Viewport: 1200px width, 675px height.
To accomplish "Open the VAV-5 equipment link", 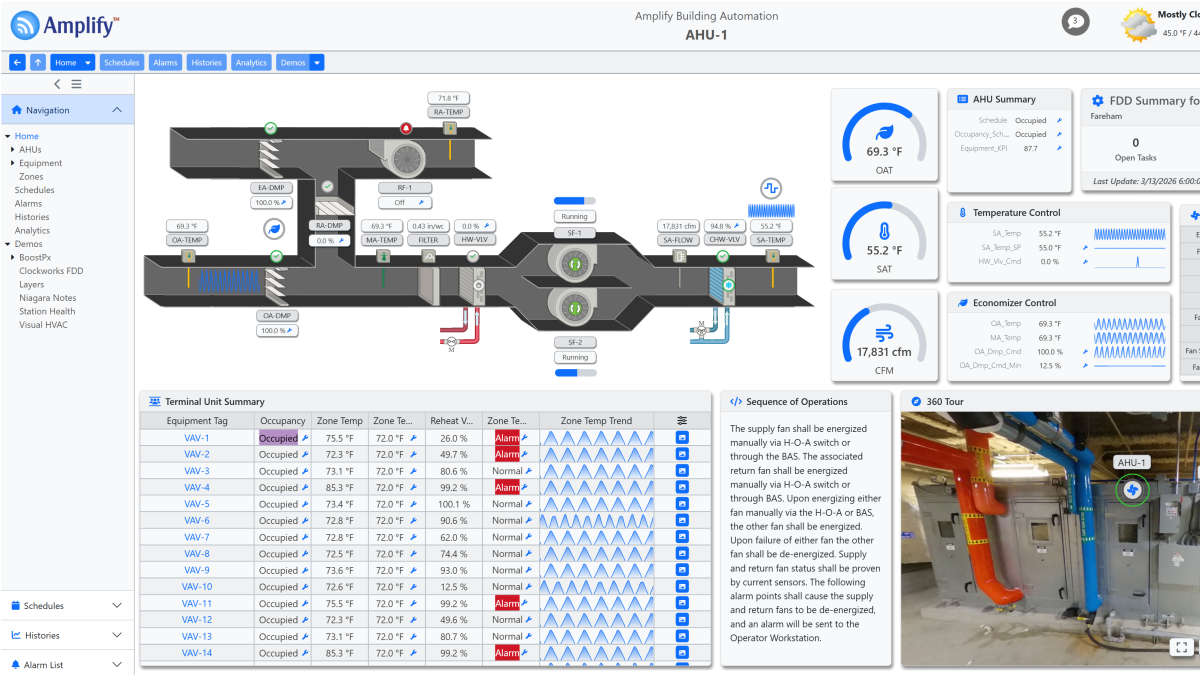I will pyautogui.click(x=196, y=504).
